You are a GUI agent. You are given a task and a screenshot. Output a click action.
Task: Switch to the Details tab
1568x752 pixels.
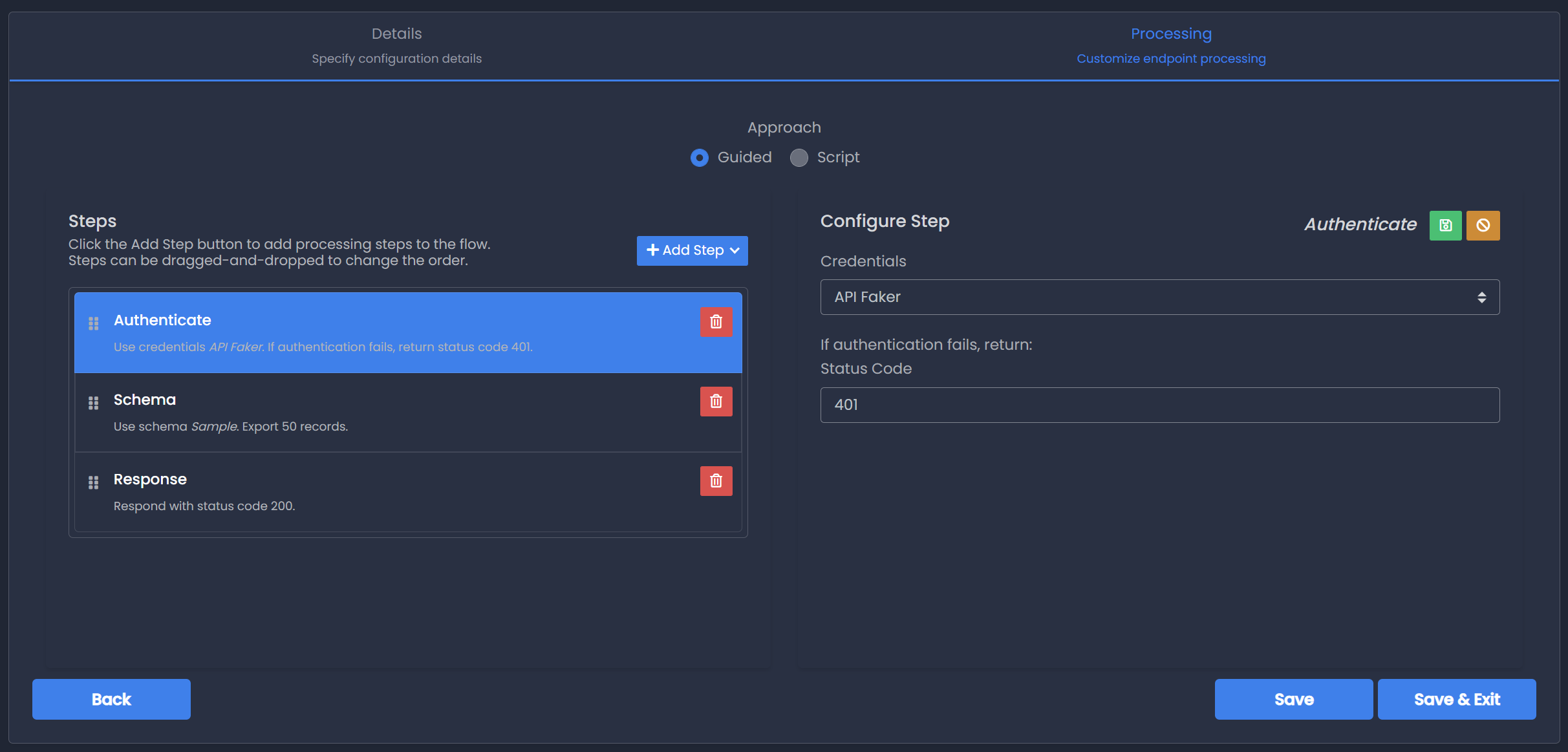[x=396, y=45]
